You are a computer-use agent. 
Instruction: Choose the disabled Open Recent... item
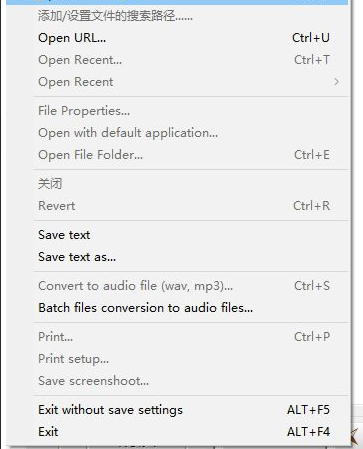(x=177, y=60)
